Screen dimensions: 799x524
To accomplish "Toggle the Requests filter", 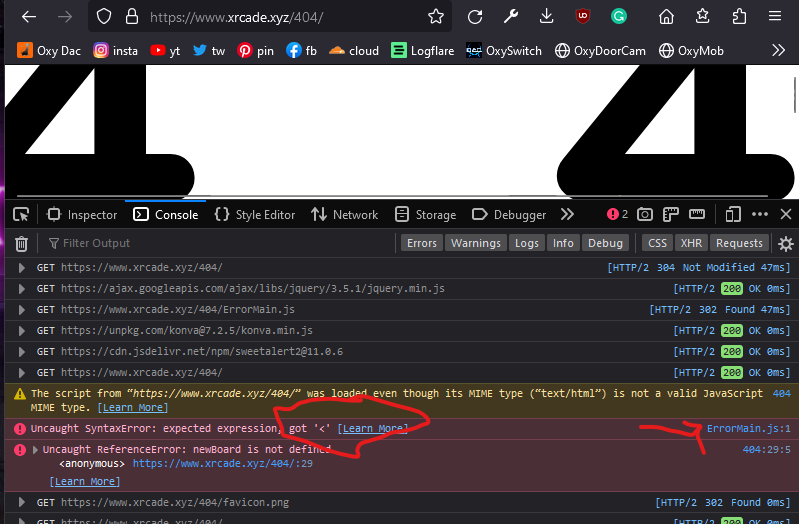I will (x=739, y=243).
